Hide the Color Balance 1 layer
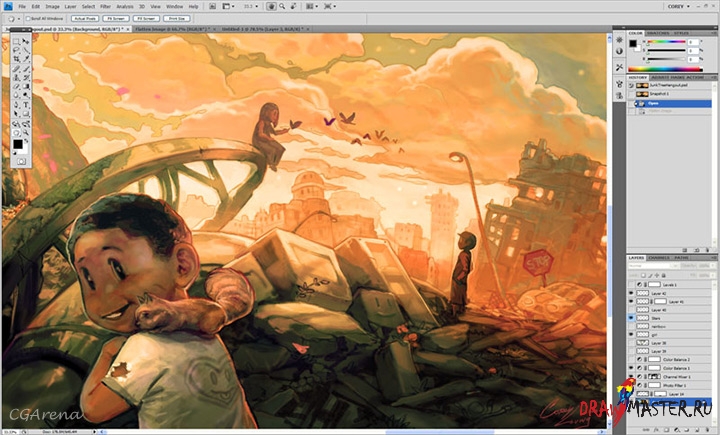 pos(631,368)
